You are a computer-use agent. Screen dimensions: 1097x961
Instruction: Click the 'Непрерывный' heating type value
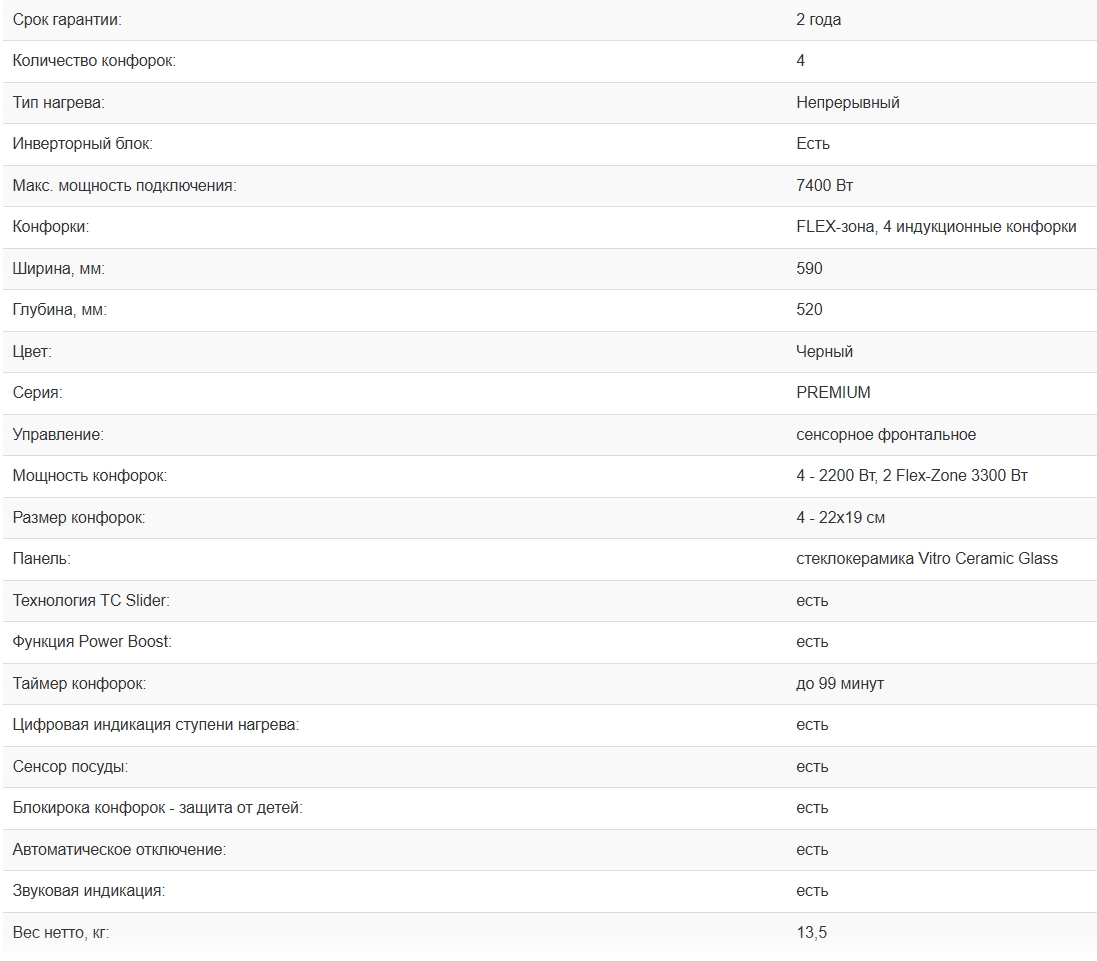click(x=847, y=103)
